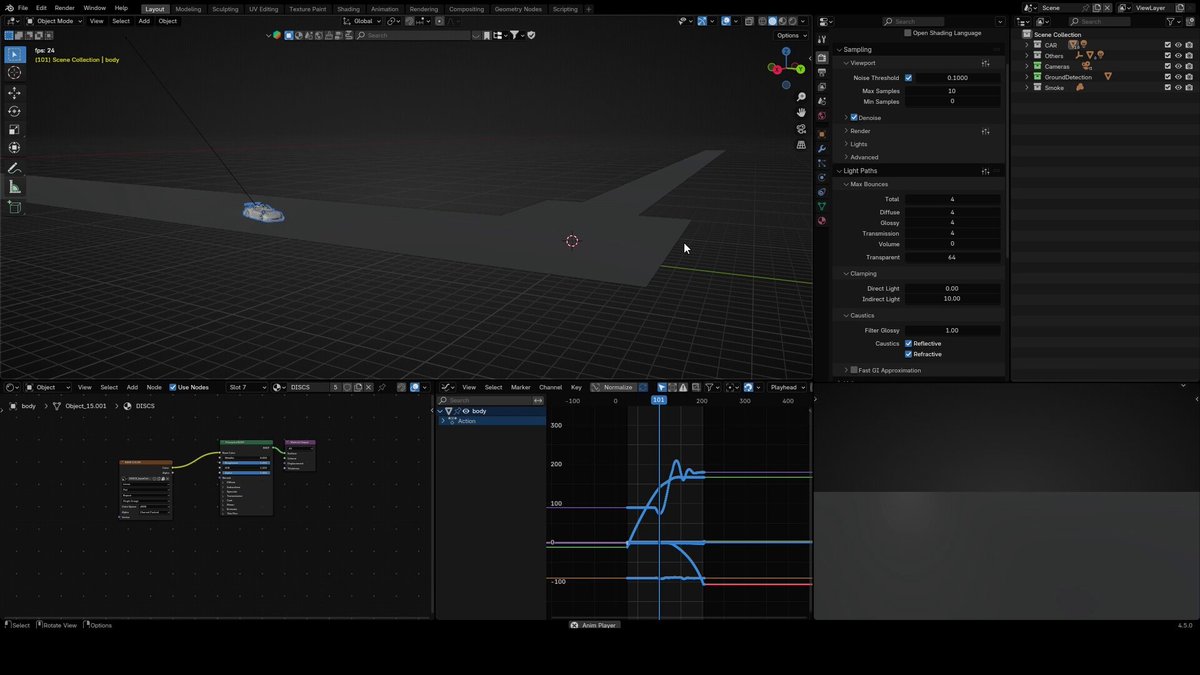Switch to the Animation workspace tab
1200x675 pixels.
coord(384,9)
